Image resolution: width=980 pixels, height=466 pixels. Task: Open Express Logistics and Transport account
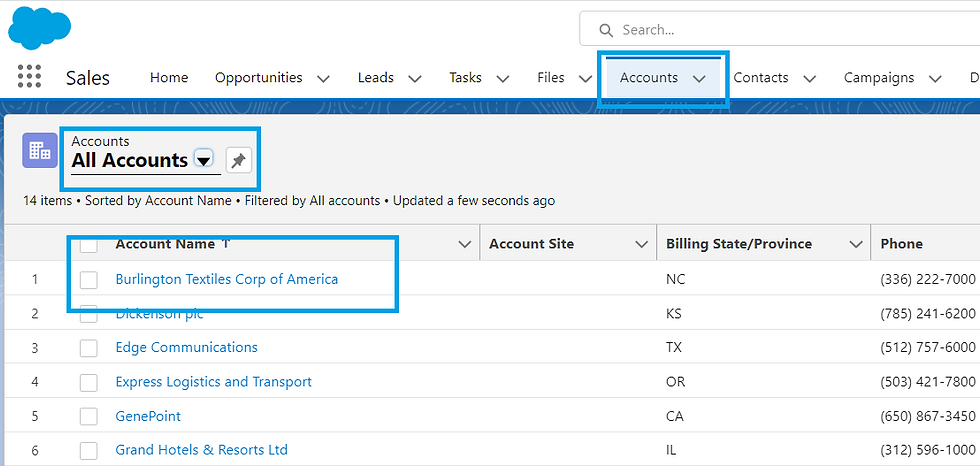(x=214, y=382)
